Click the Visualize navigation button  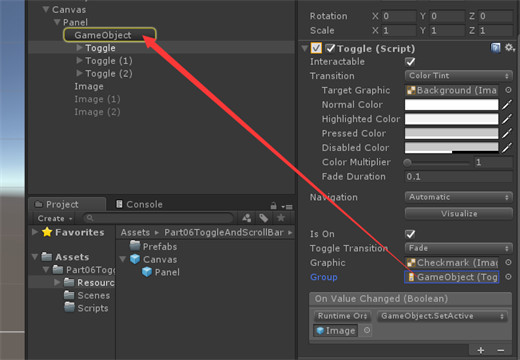[459, 213]
